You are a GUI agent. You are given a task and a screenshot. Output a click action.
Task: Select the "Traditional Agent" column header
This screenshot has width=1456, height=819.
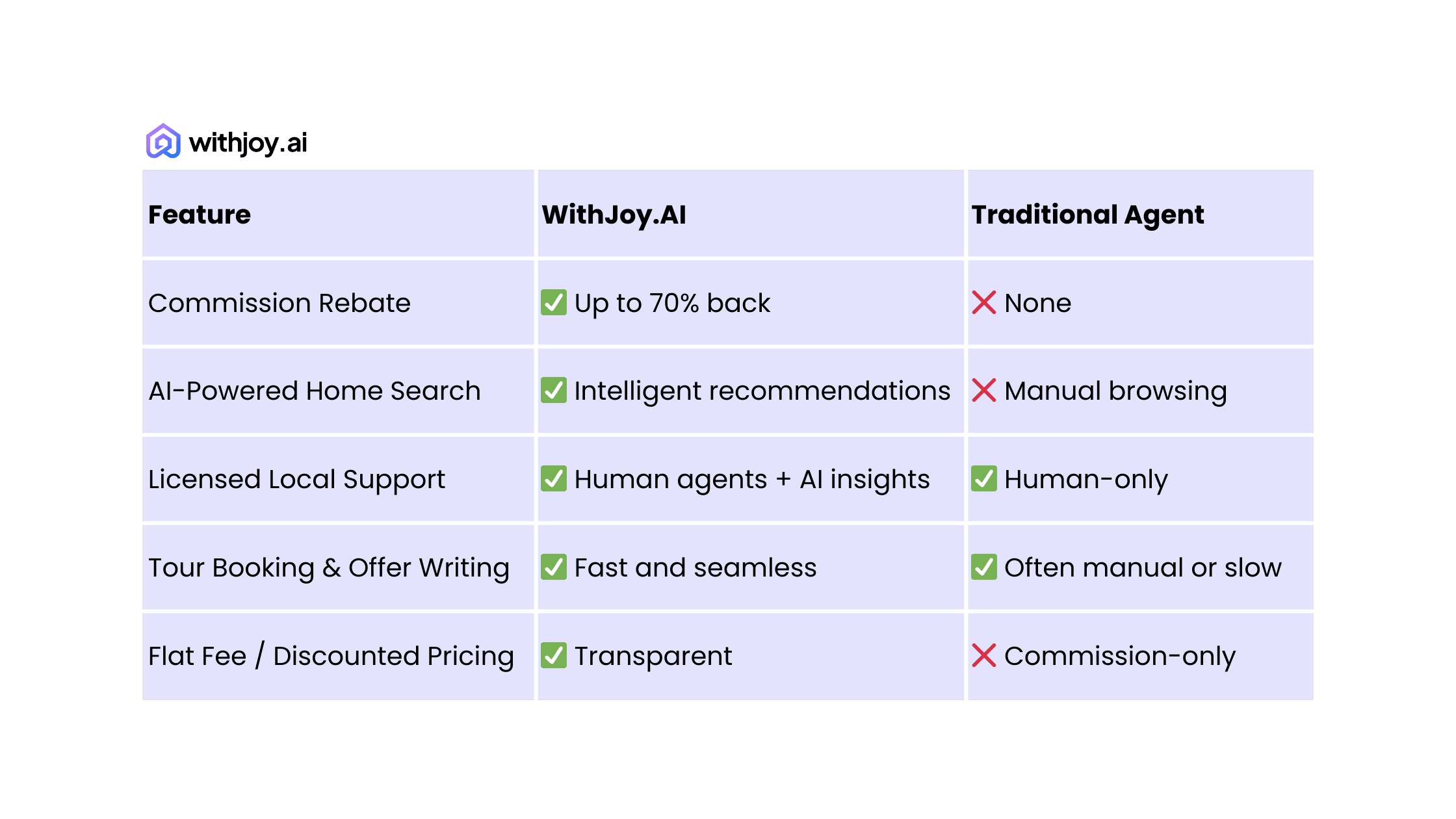(1087, 214)
